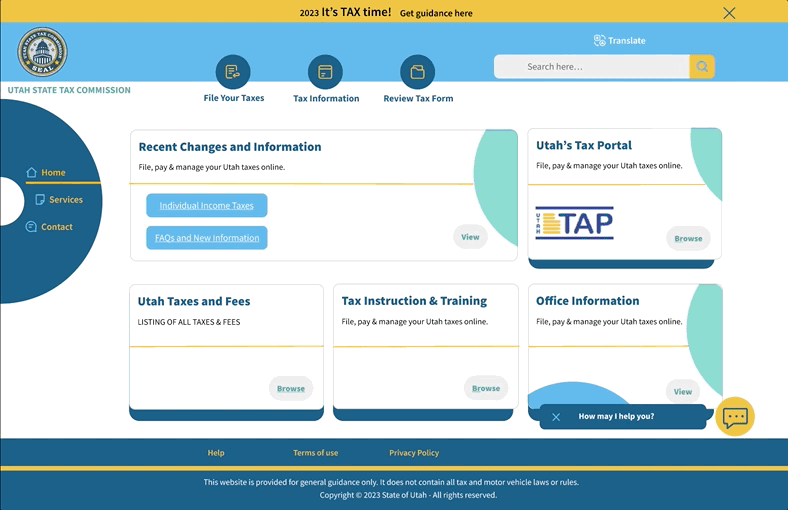Click the search magnifier button
This screenshot has width=788, height=510.
coord(702,67)
